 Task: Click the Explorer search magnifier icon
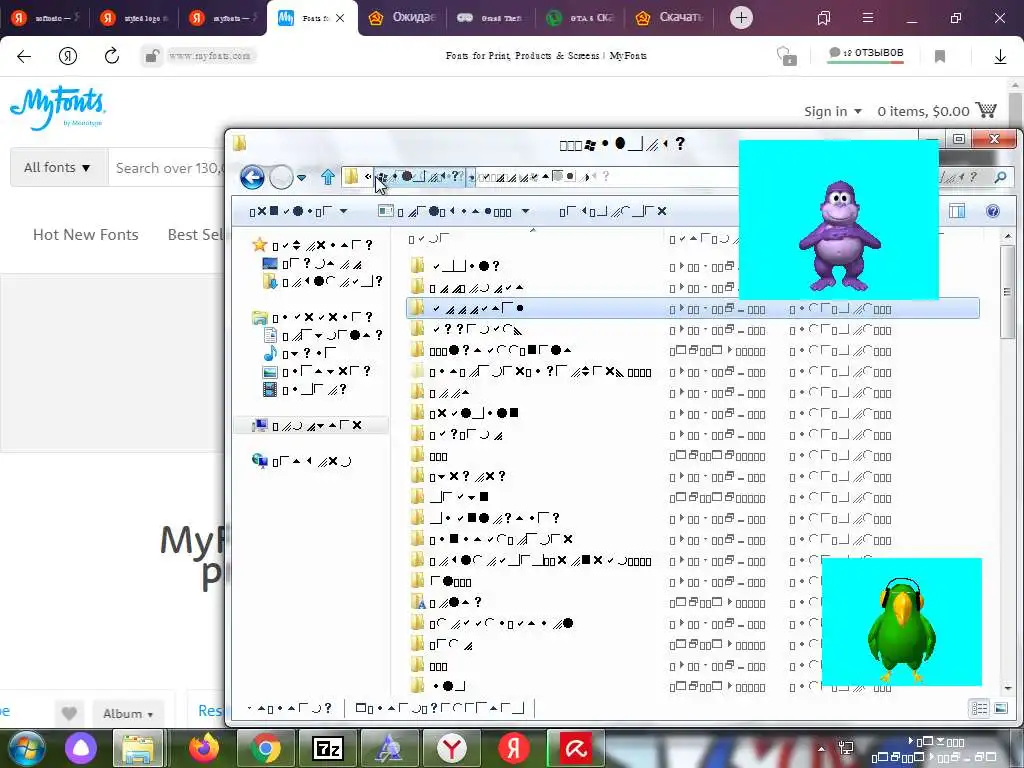click(x=1000, y=177)
